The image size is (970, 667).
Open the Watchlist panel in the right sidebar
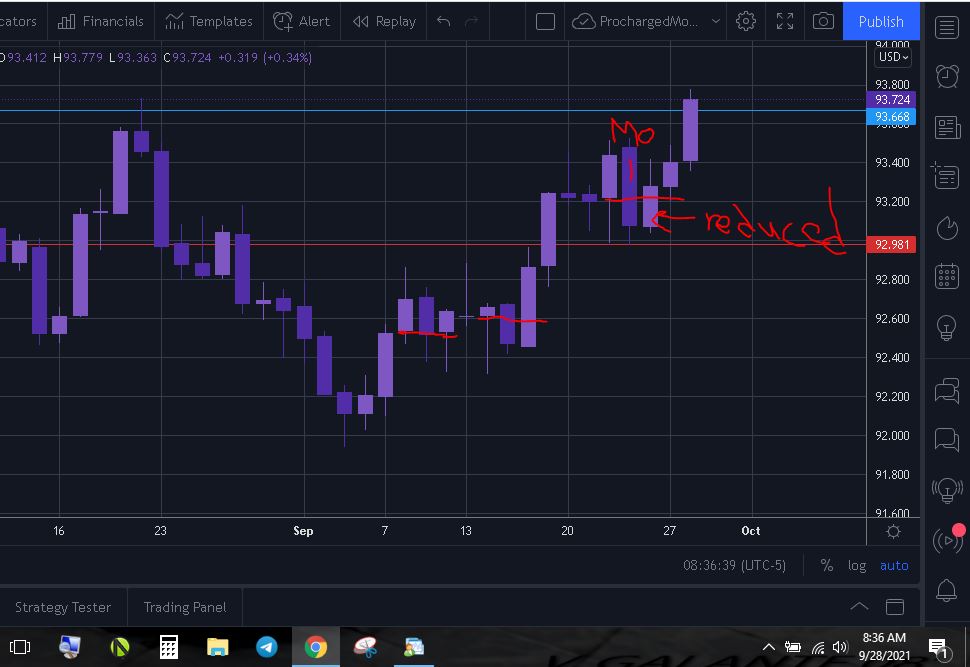(x=946, y=27)
